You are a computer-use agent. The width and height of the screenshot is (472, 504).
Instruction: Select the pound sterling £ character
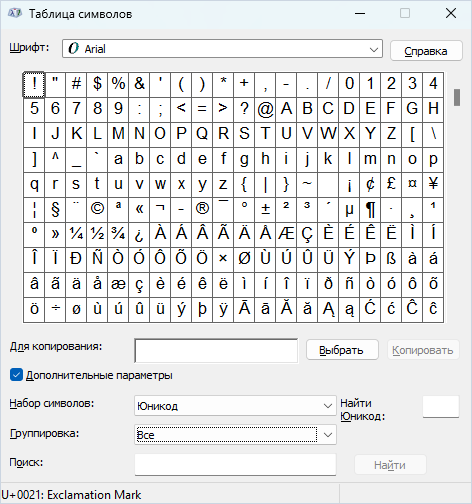391,185
